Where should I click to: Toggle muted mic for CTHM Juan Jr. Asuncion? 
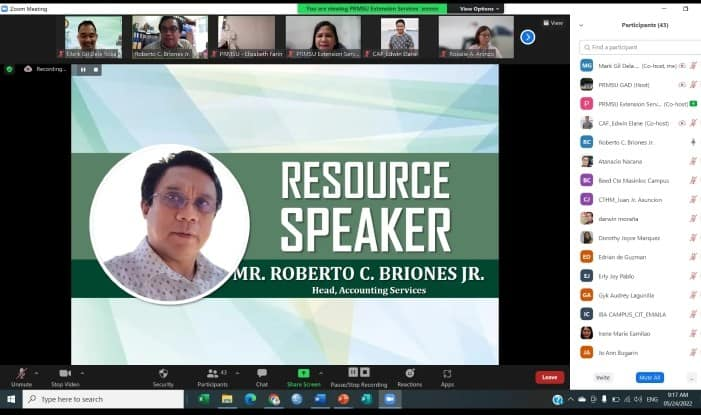693,200
